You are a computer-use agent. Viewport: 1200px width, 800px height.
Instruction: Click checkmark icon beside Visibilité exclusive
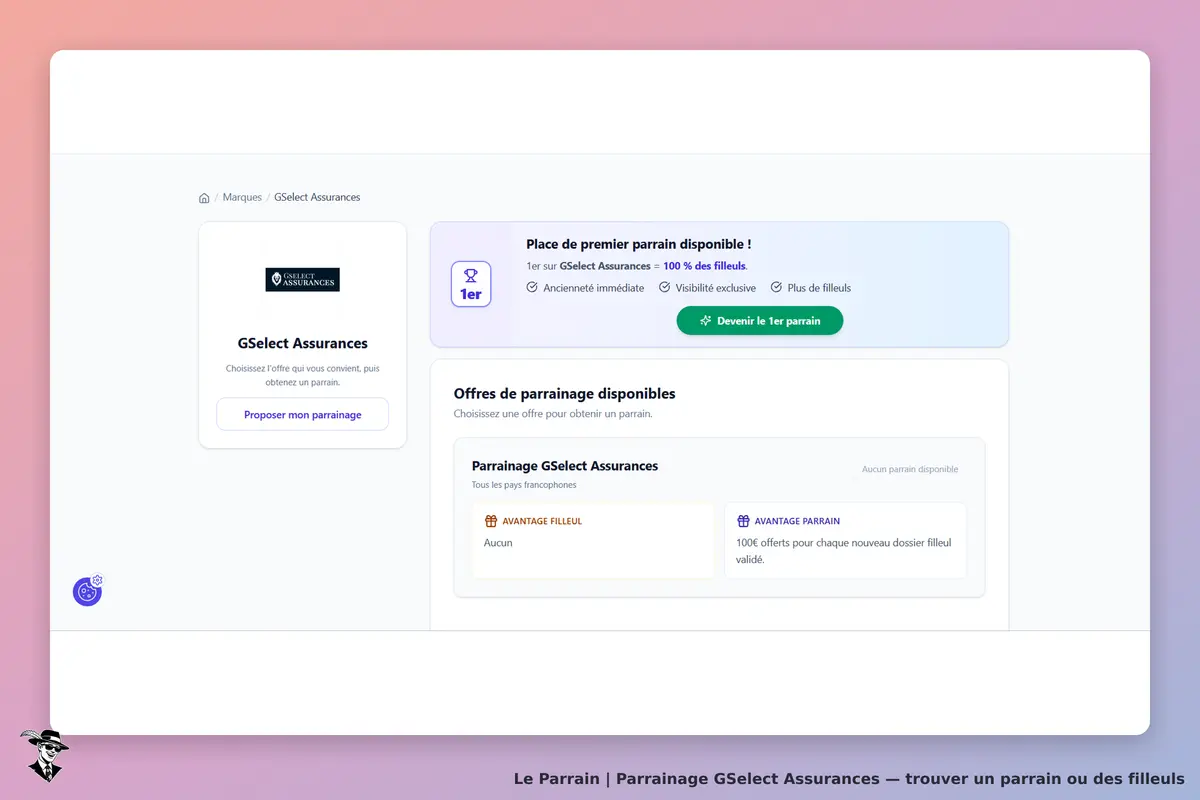coord(664,287)
